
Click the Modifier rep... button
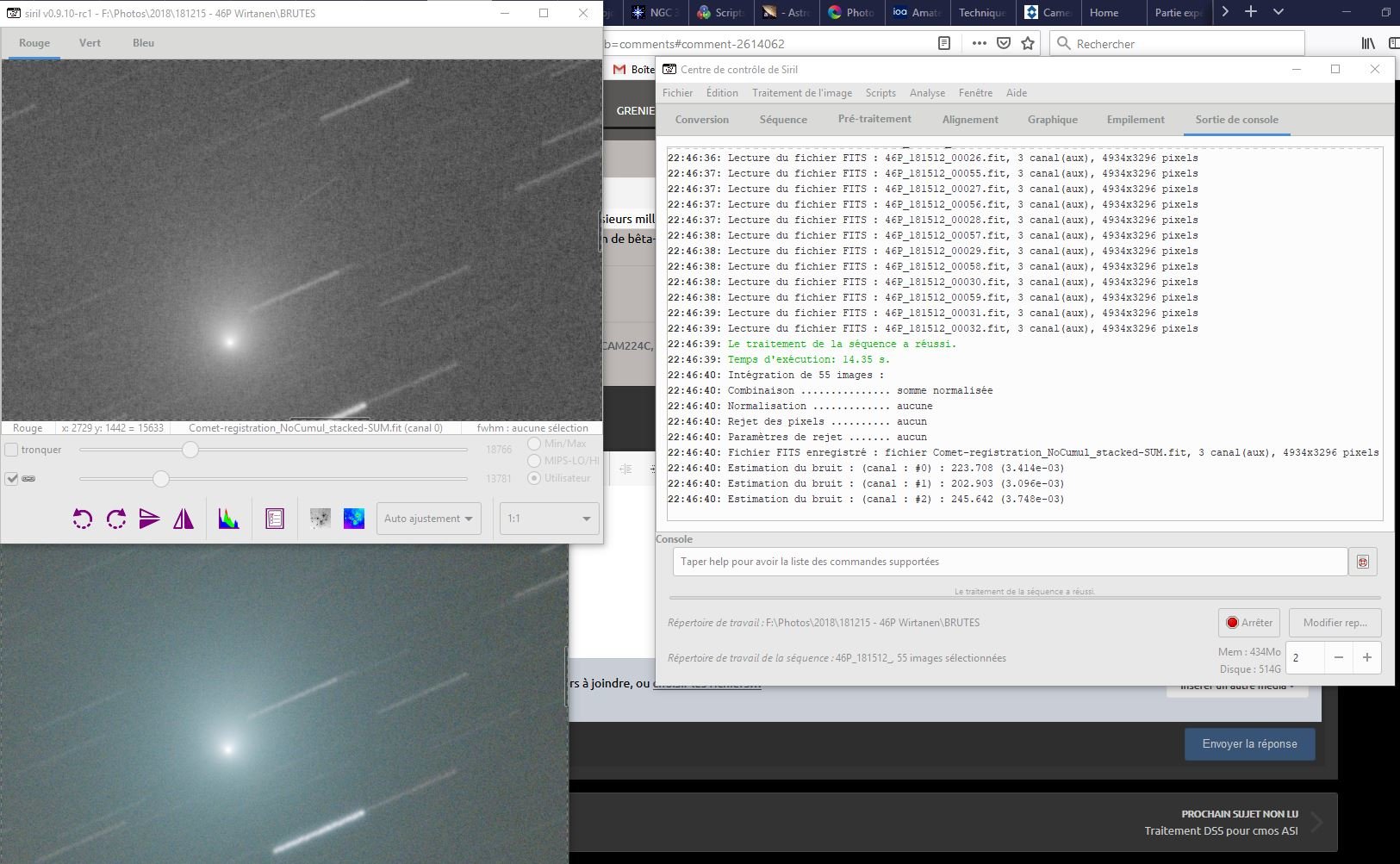(x=1335, y=623)
